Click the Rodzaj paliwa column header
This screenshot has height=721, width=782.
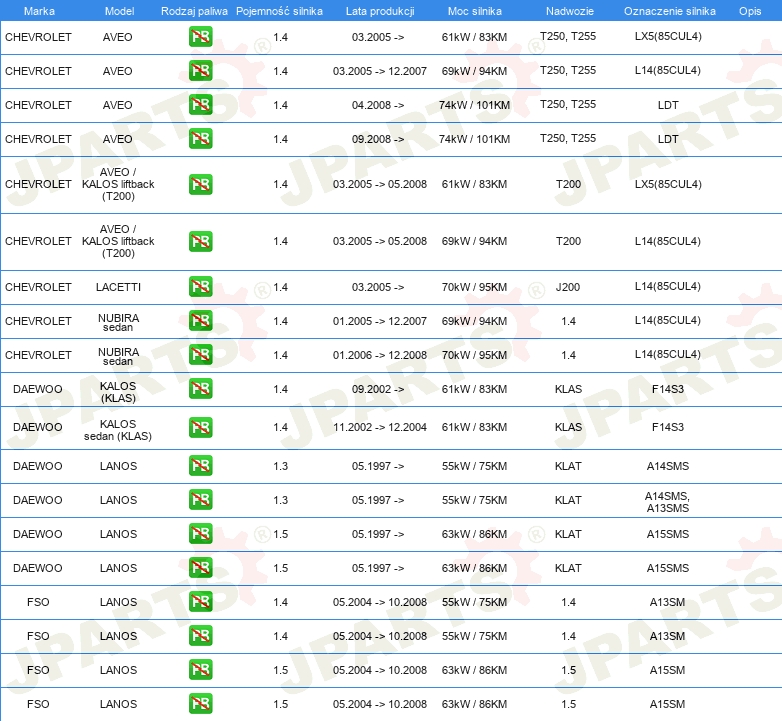point(194,11)
